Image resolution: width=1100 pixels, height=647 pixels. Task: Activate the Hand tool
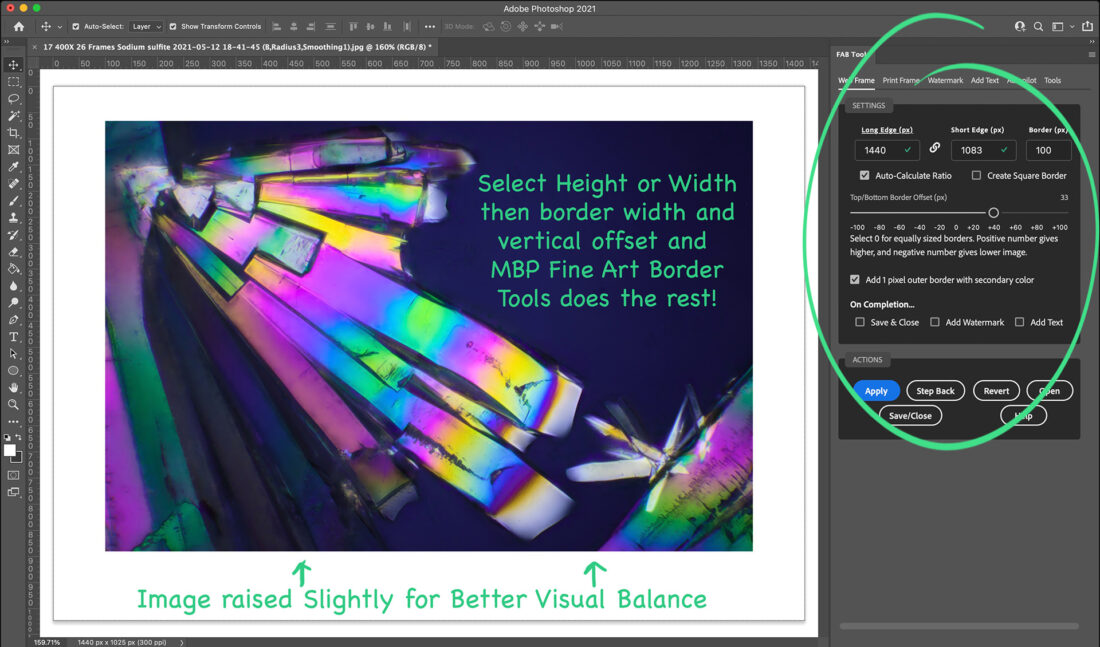click(x=14, y=387)
